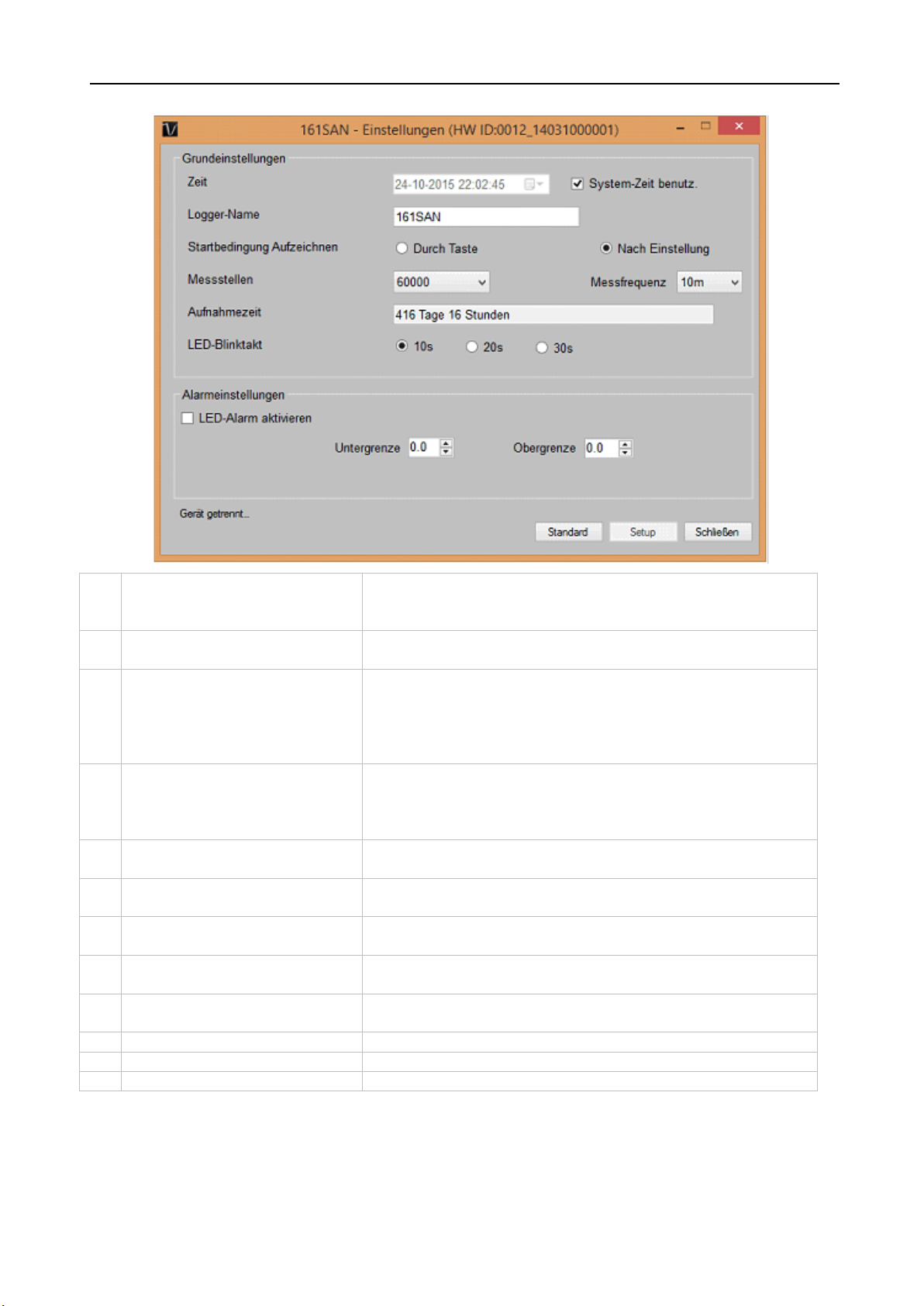This screenshot has width=924, height=1306.
Task: Click the Obergrenze value field
Action: [x=602, y=448]
